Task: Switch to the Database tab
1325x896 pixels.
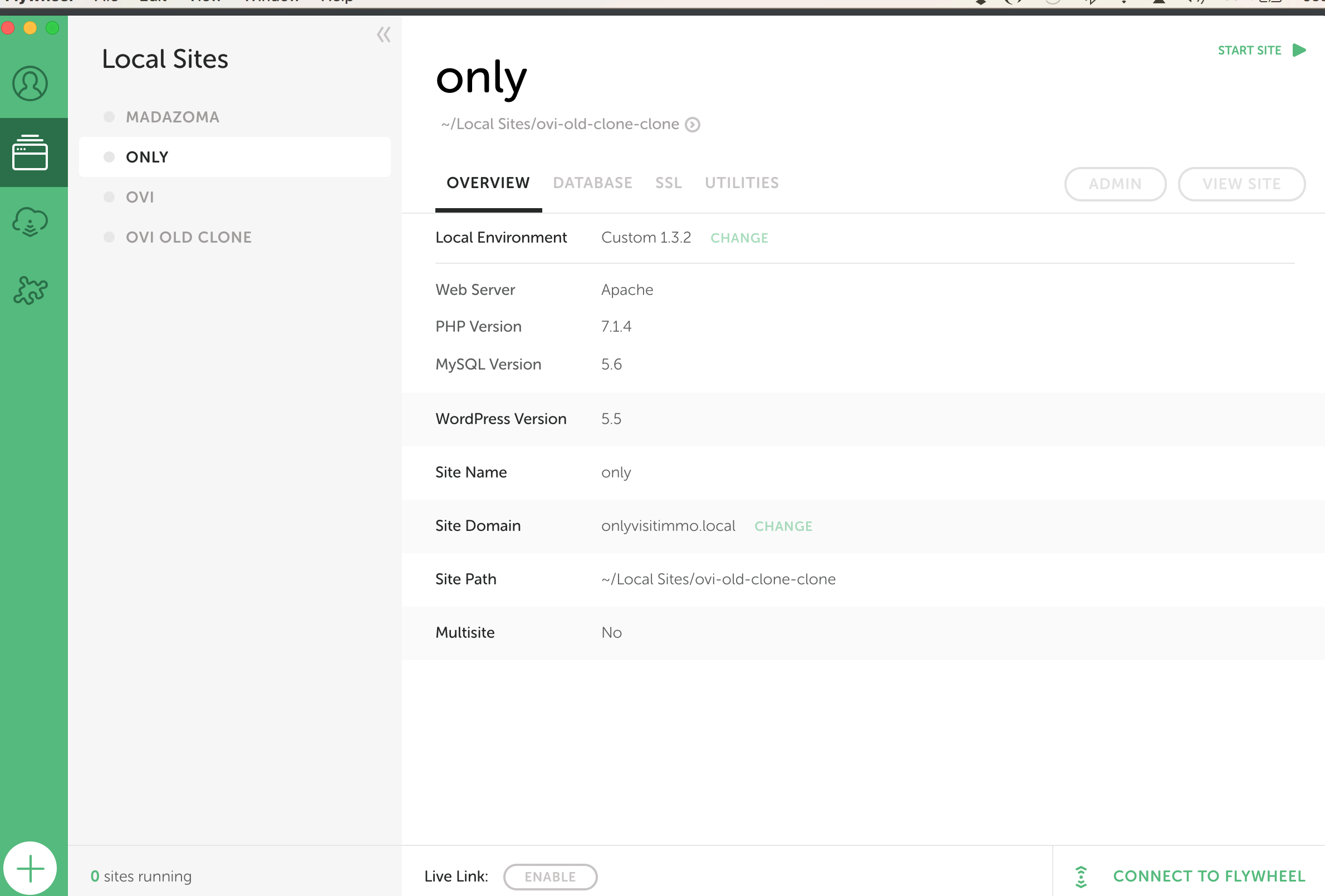Action: click(592, 183)
